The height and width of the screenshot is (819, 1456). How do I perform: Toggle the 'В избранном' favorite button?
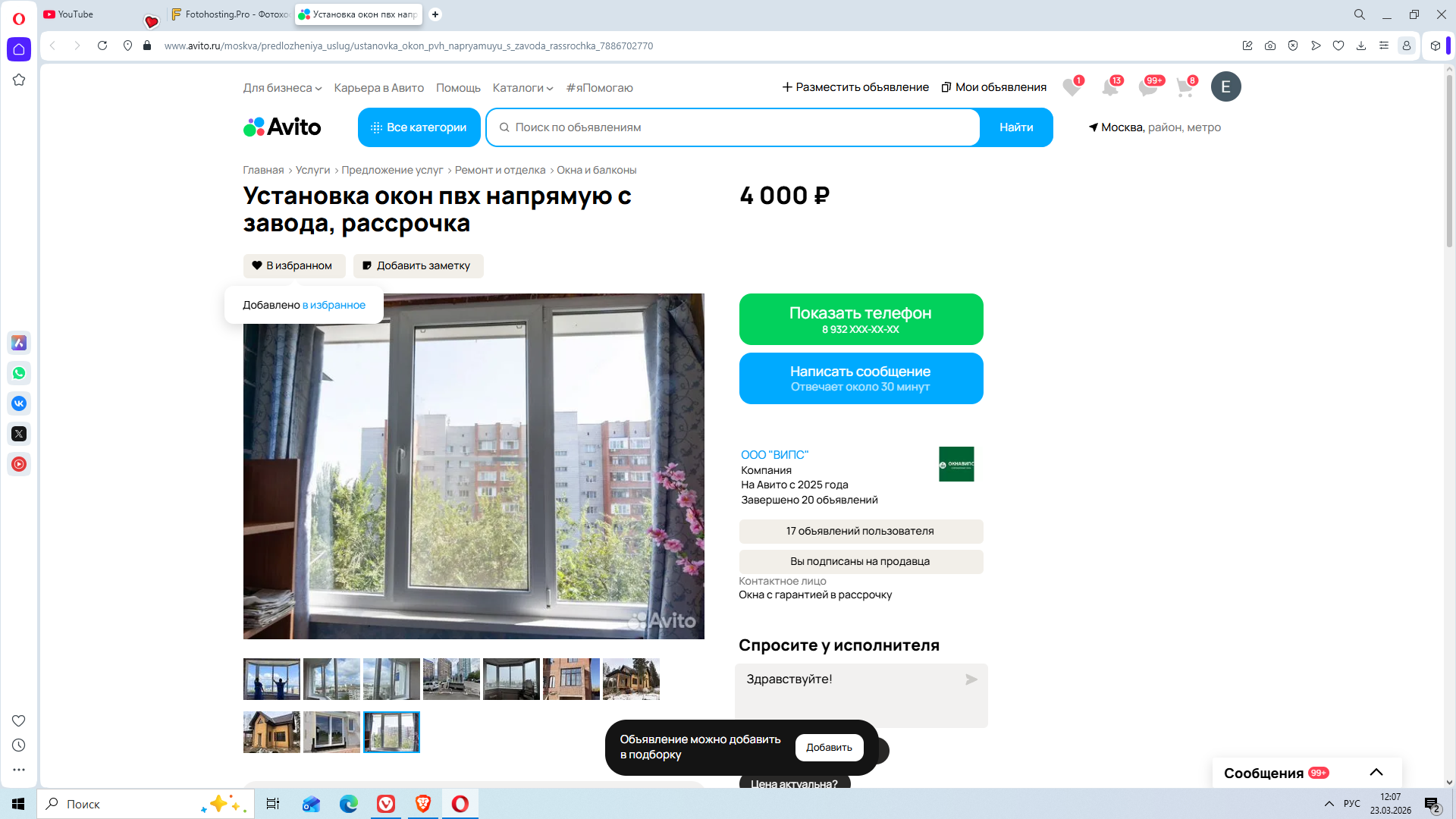293,266
